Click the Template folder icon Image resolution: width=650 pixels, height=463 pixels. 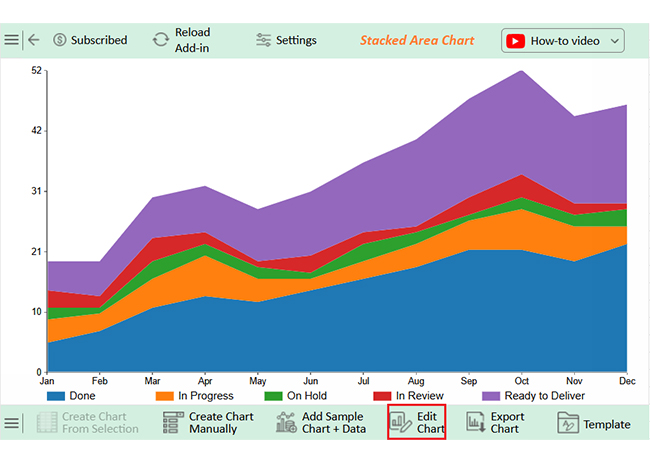tap(568, 423)
